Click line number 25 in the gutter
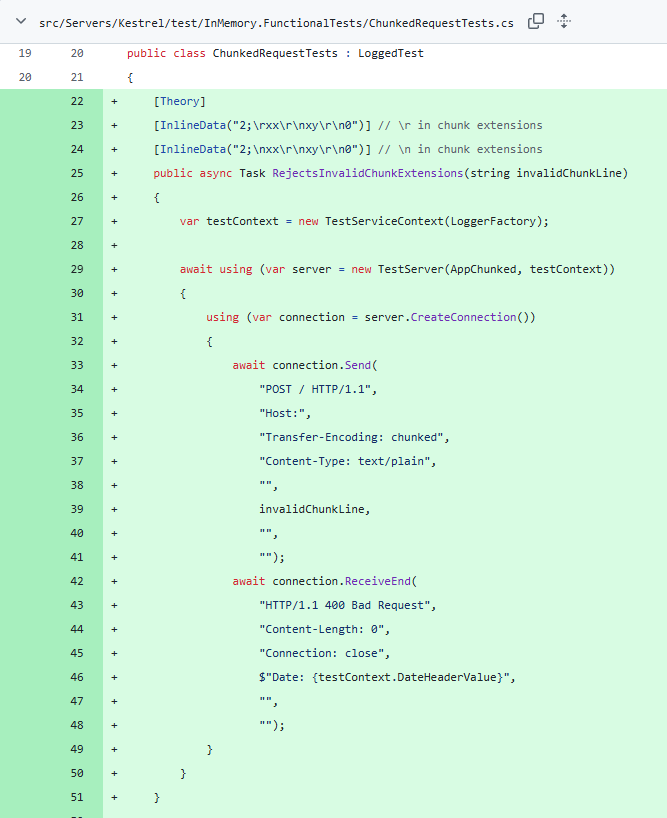Image resolution: width=667 pixels, height=818 pixels. (77, 173)
